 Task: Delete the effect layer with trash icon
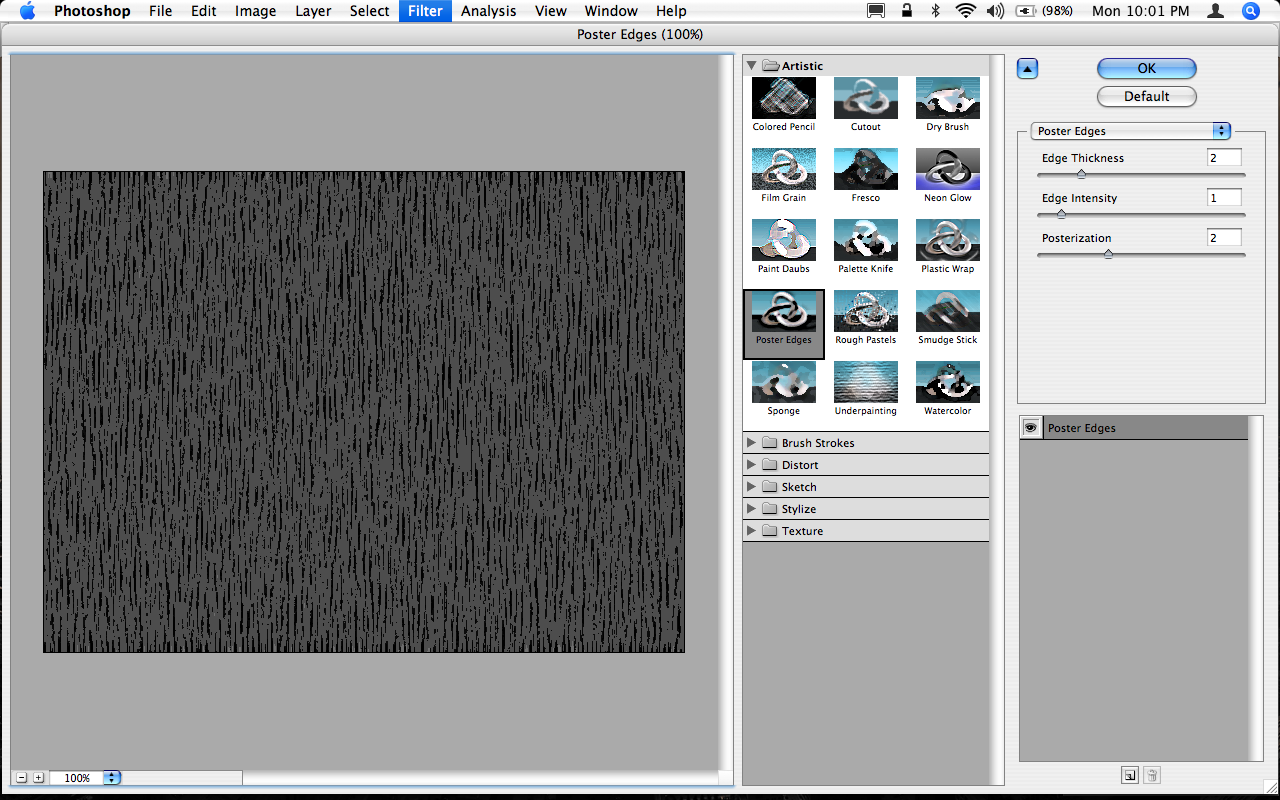1152,775
